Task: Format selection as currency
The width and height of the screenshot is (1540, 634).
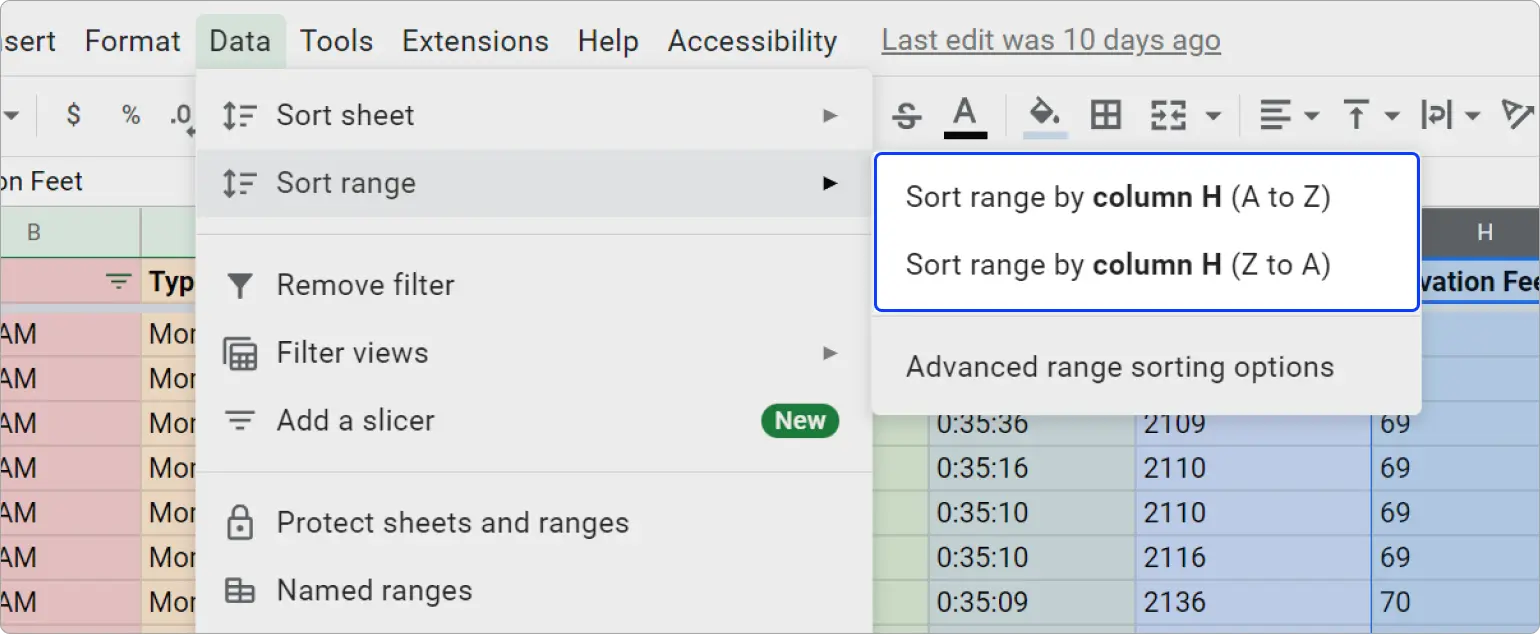Action: coord(73,114)
